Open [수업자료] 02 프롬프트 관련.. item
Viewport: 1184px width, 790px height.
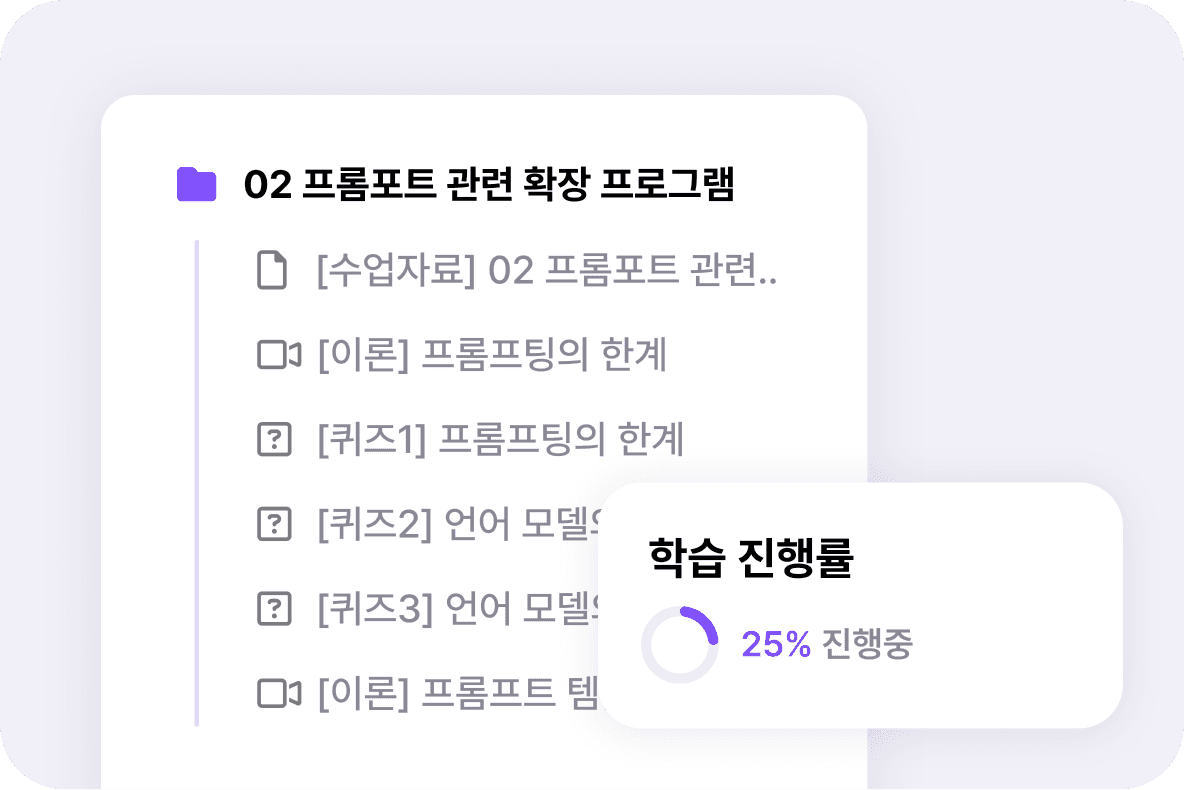tap(547, 270)
